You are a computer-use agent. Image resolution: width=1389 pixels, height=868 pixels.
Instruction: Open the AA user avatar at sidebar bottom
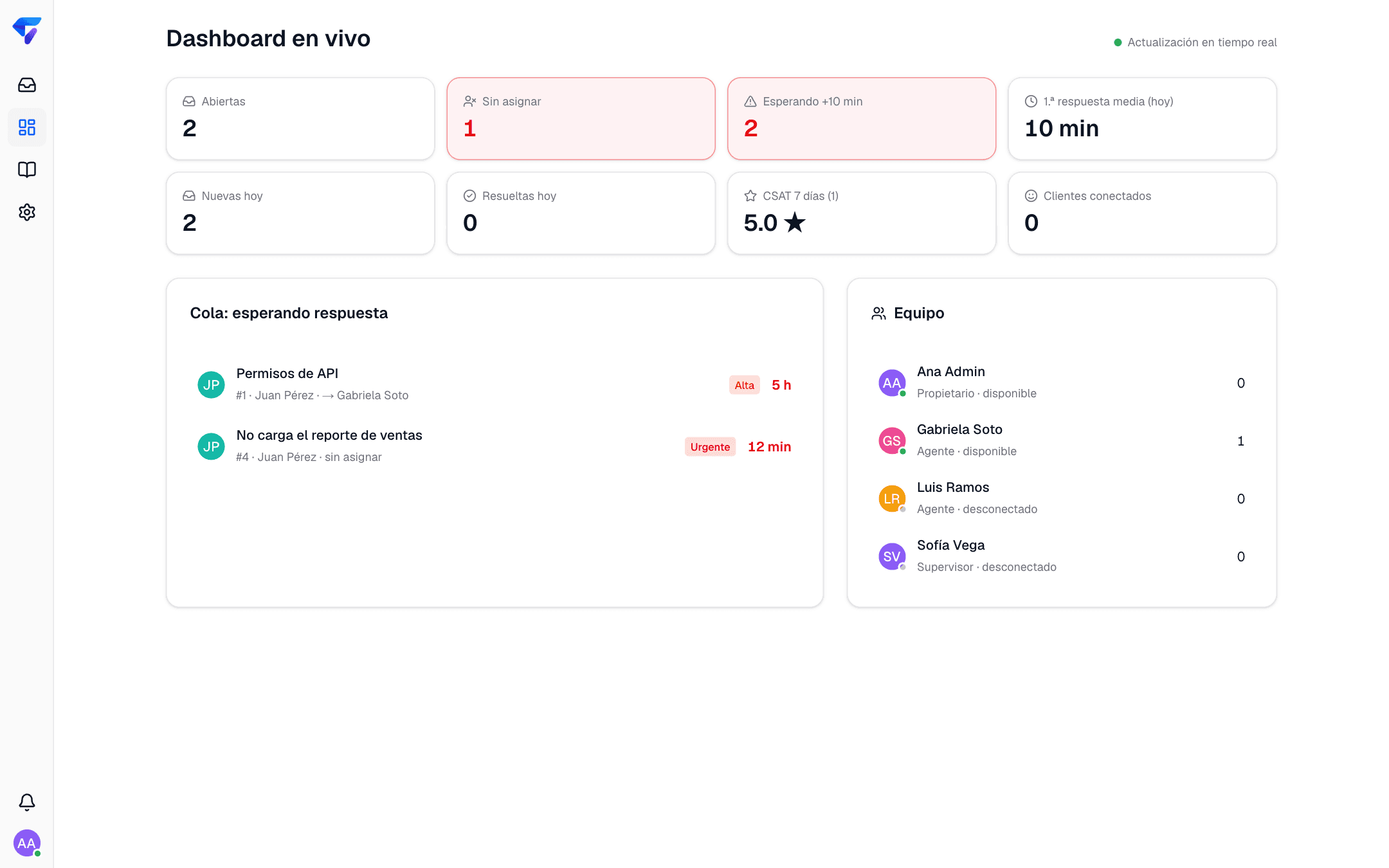coord(27,843)
